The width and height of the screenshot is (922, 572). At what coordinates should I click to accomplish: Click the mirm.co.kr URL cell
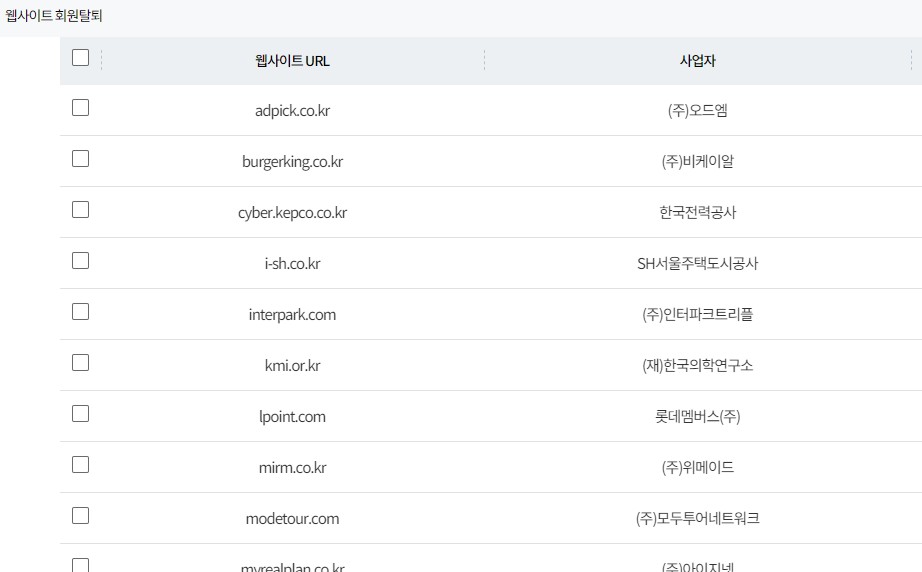pyautogui.click(x=292, y=468)
